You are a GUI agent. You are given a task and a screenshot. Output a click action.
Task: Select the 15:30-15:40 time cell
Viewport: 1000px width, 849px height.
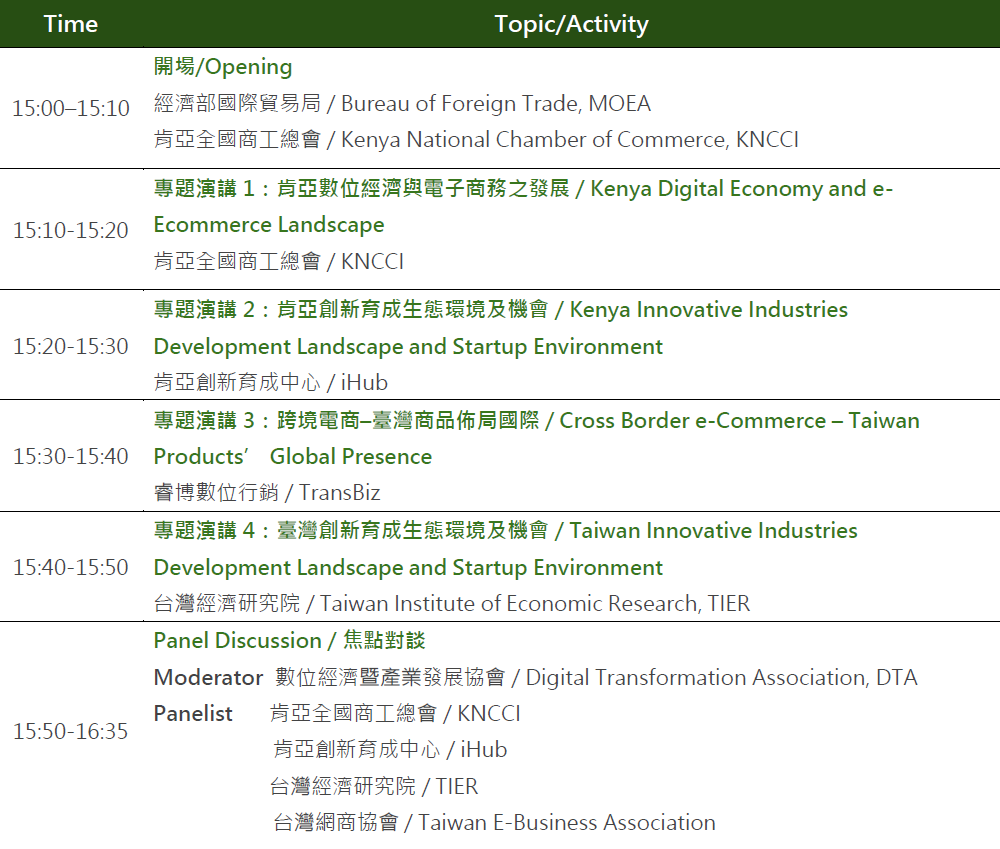point(71,456)
